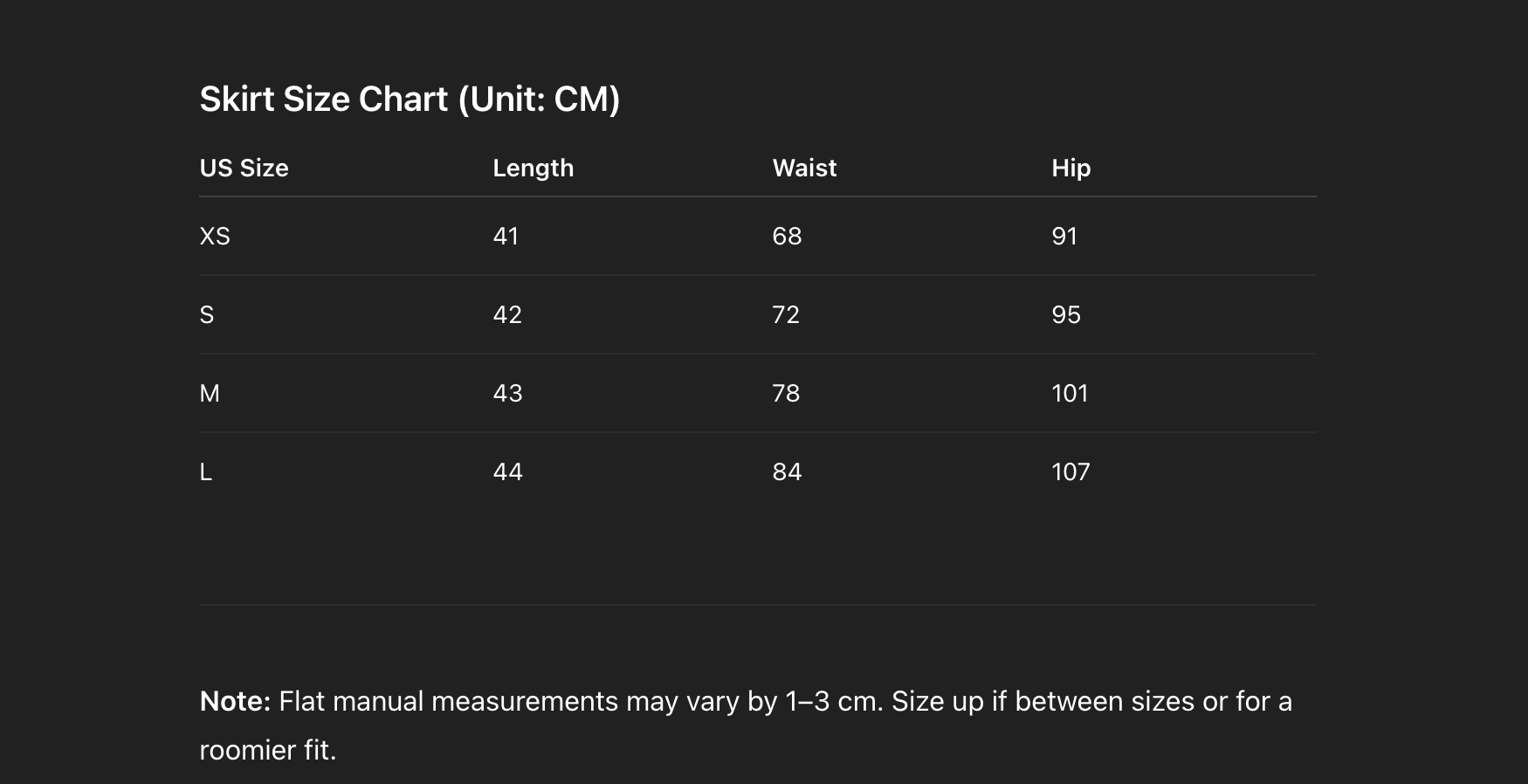The width and height of the screenshot is (1528, 784).
Task: Select the Length column header
Action: click(x=533, y=168)
